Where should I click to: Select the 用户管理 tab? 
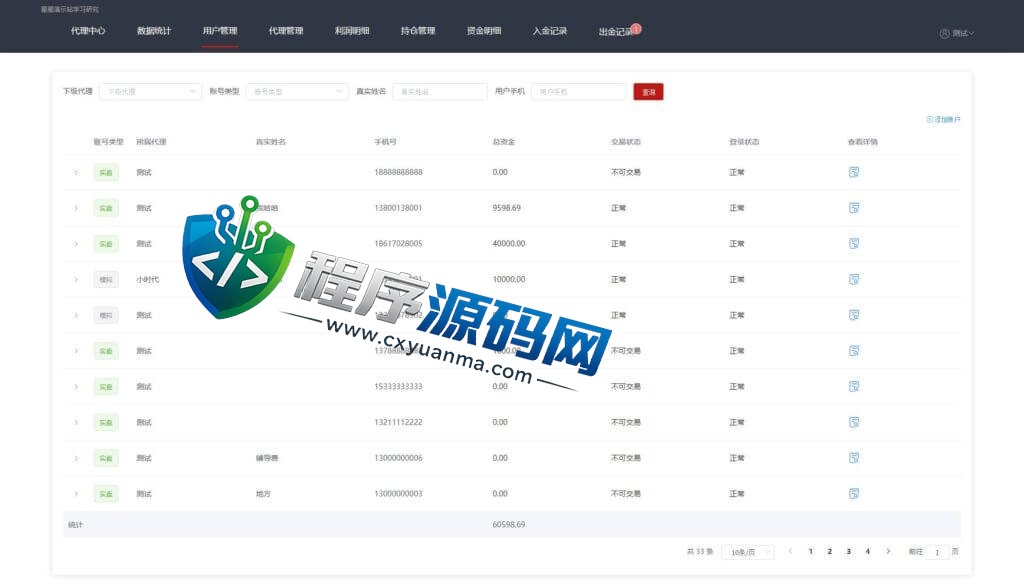point(220,31)
